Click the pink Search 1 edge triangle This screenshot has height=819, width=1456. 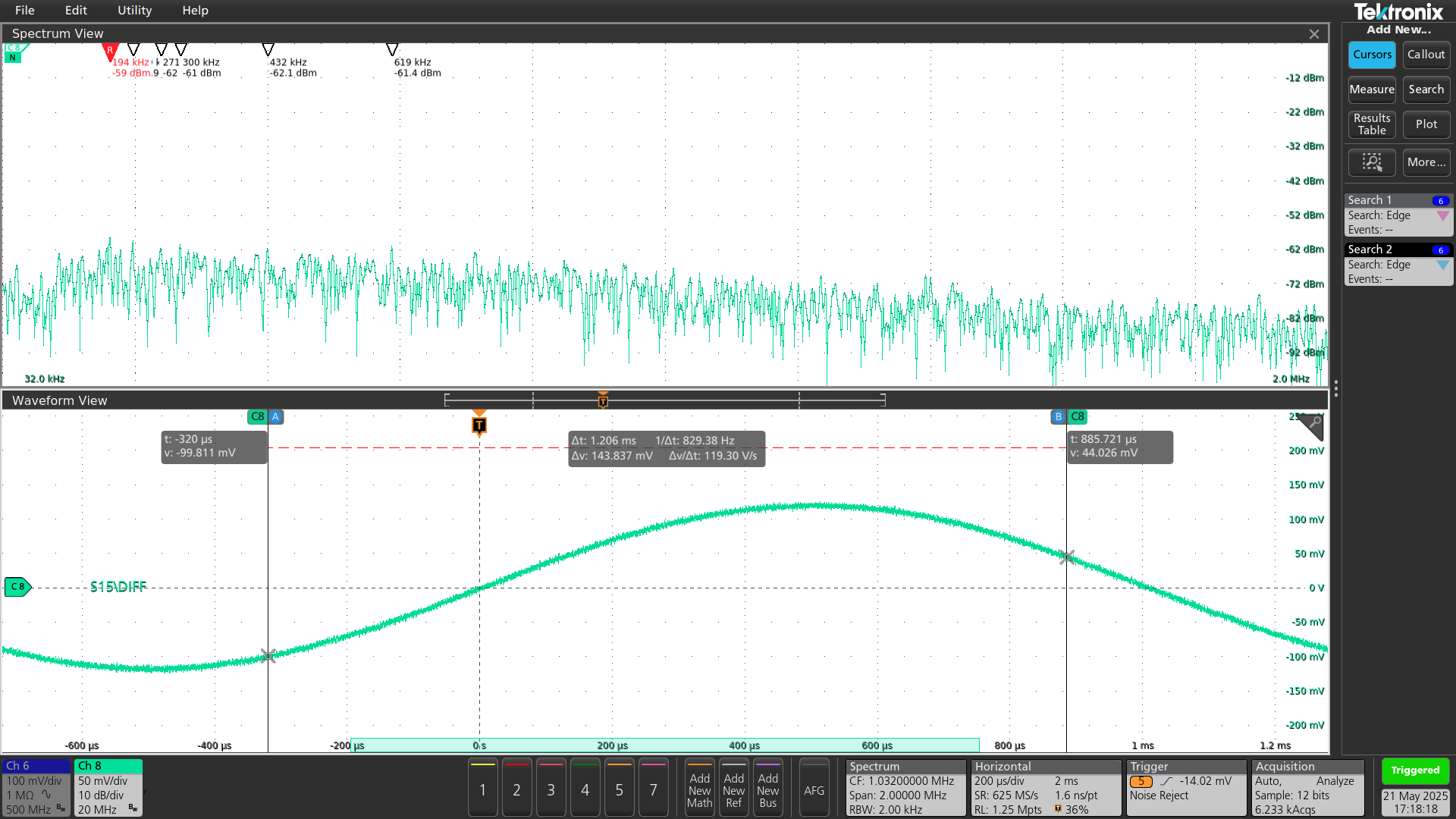click(x=1442, y=216)
